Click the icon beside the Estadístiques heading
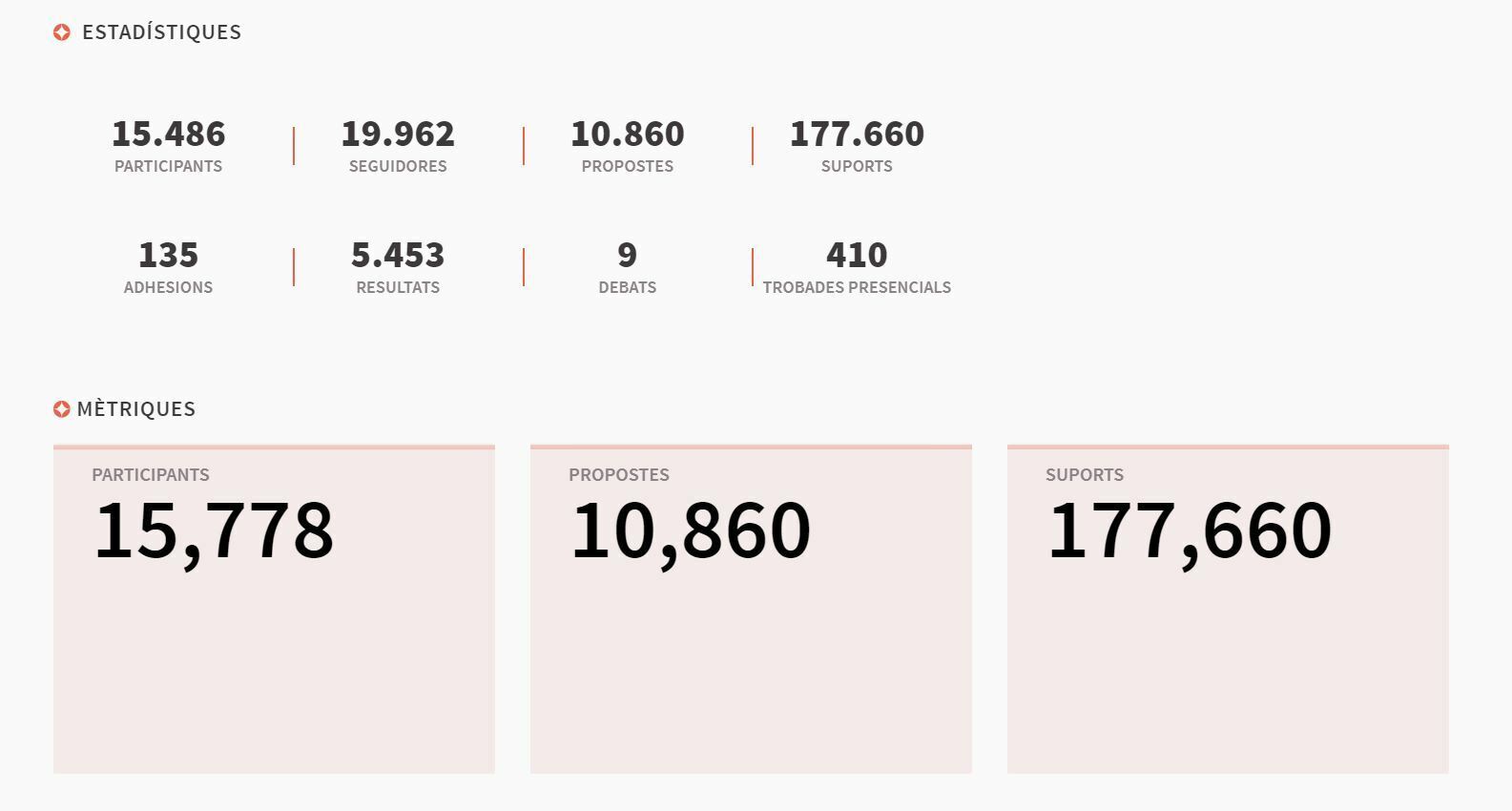Screen dimensions: 1512x811 point(62,32)
